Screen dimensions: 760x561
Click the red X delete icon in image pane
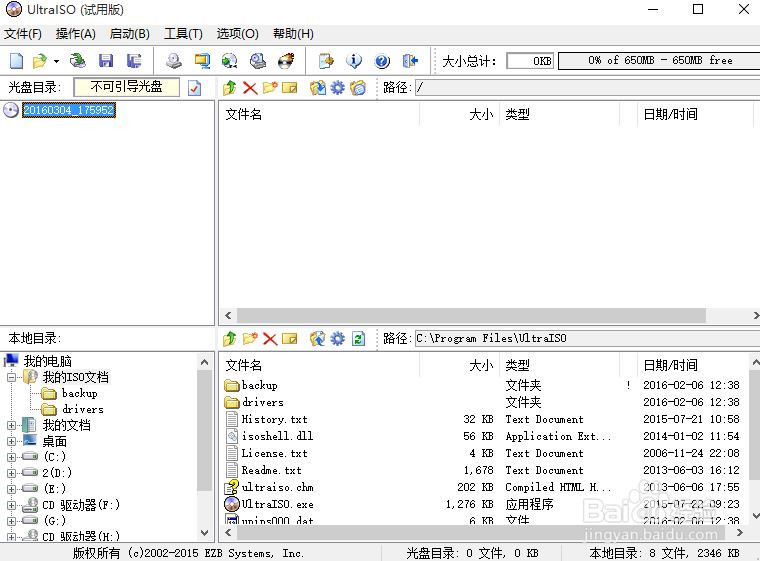pos(250,88)
